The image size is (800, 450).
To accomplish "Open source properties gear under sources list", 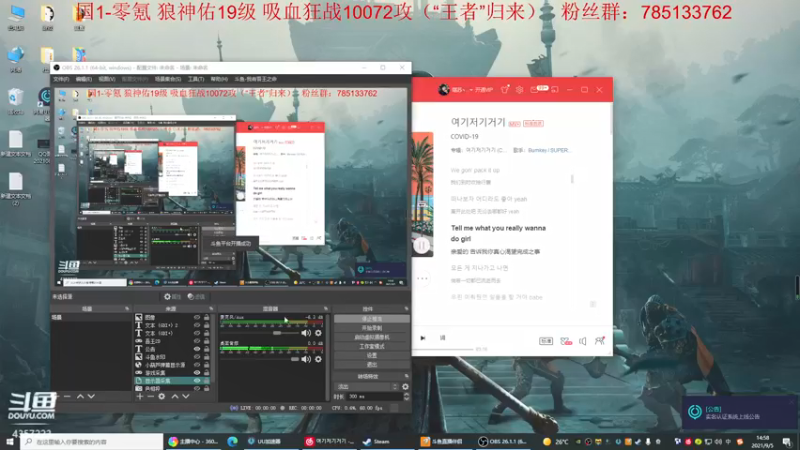I will coord(162,396).
